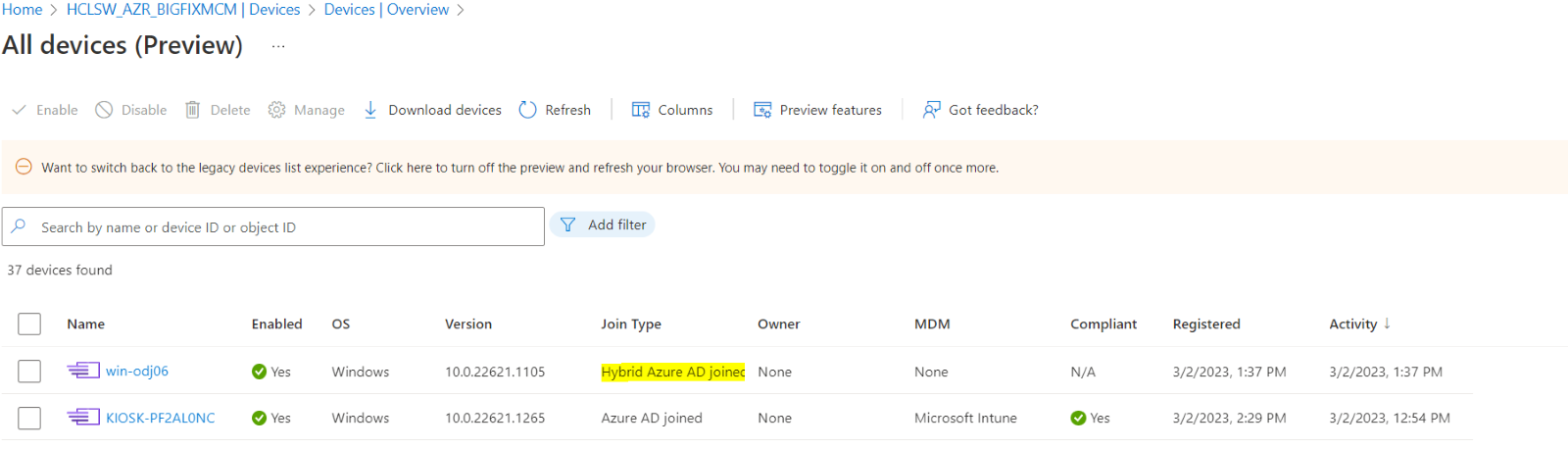Open the win-odj06 device link

[x=137, y=371]
